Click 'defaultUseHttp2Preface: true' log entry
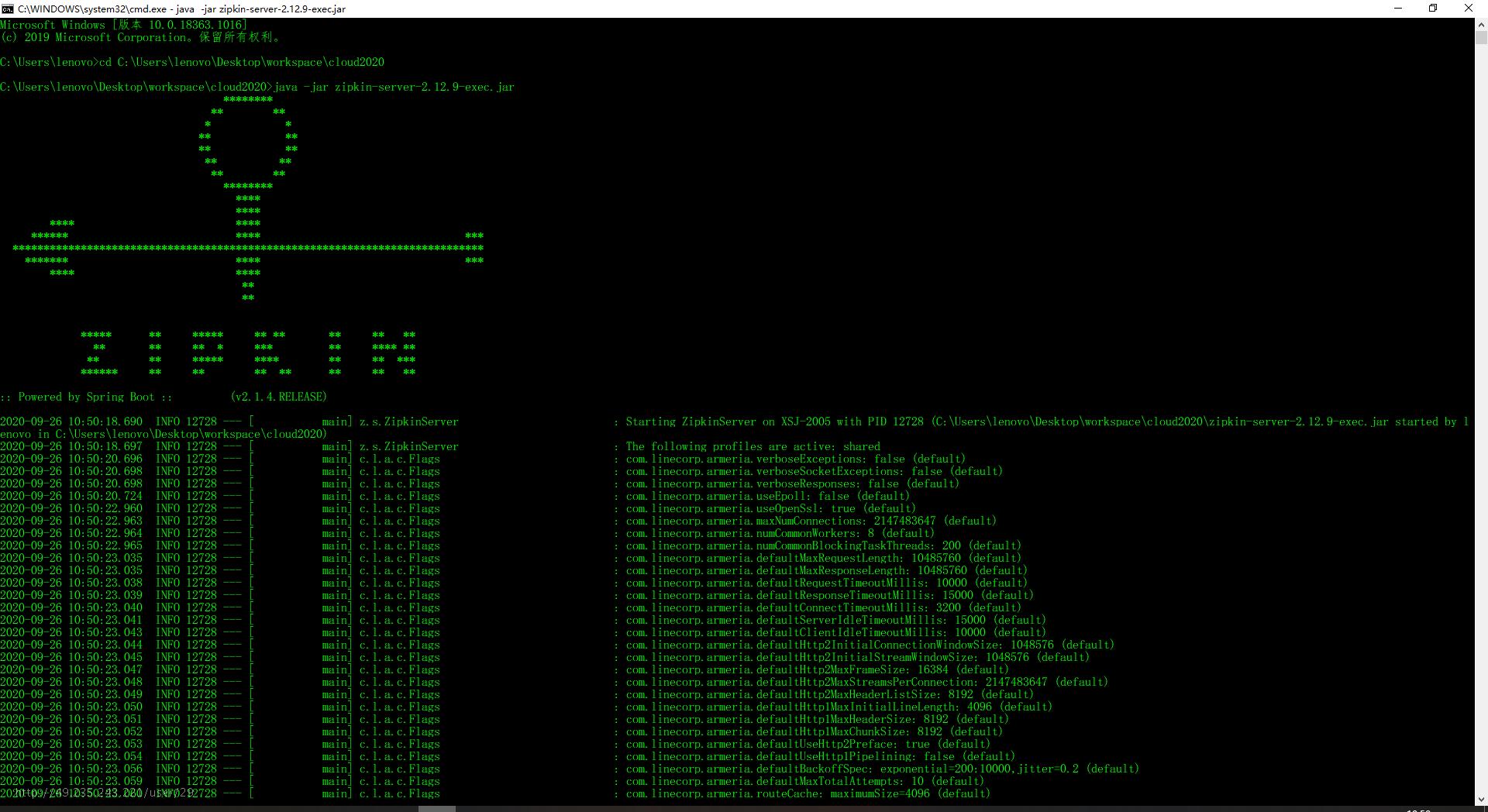The image size is (1488, 812). point(808,744)
